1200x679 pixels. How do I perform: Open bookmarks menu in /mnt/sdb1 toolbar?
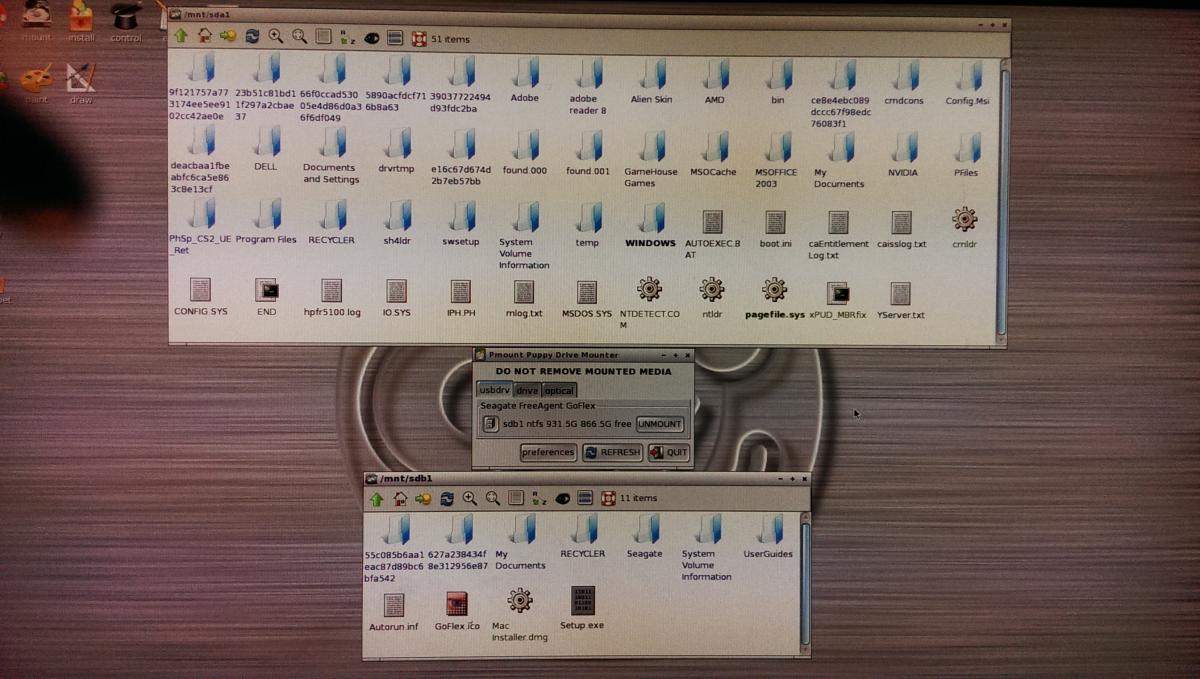[423, 498]
